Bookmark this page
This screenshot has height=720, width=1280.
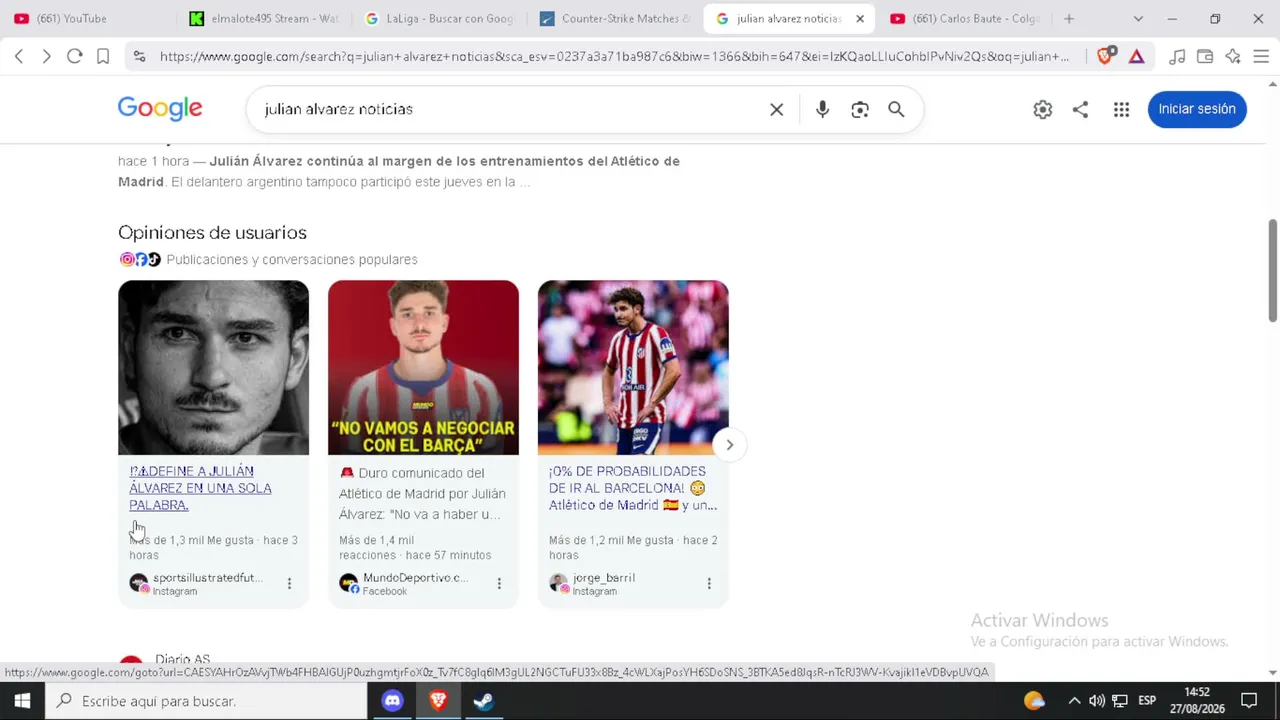point(102,56)
